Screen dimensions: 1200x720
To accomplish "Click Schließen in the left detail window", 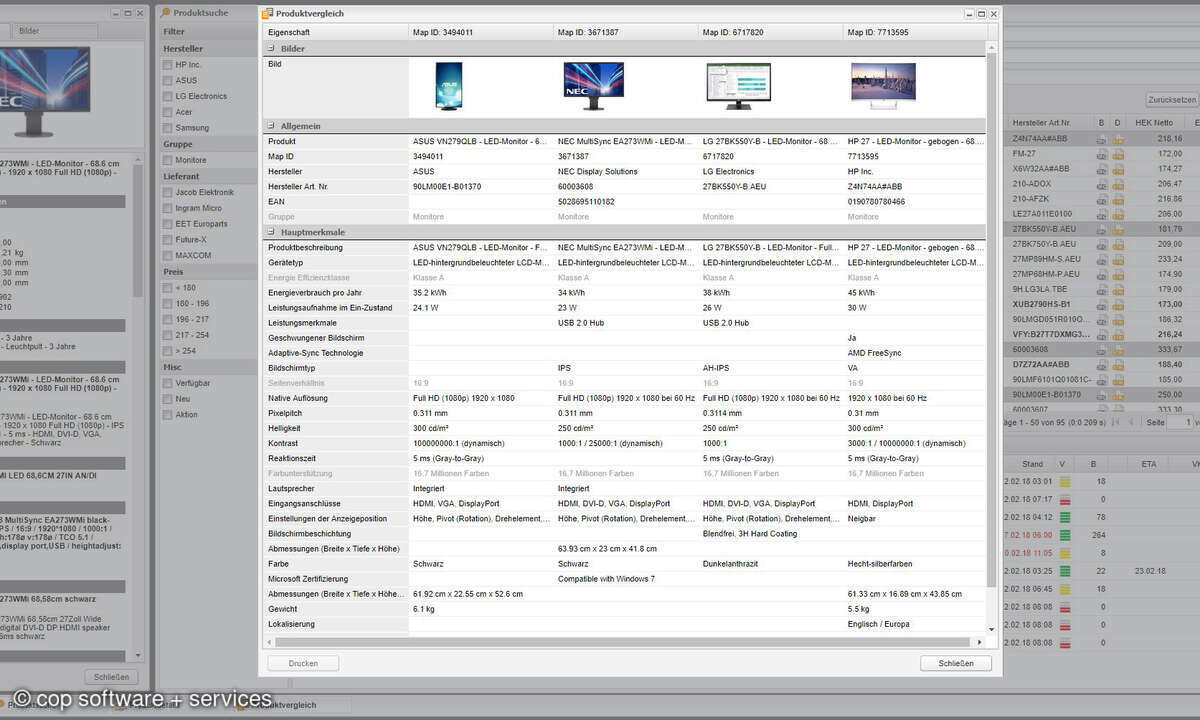I will click(110, 677).
